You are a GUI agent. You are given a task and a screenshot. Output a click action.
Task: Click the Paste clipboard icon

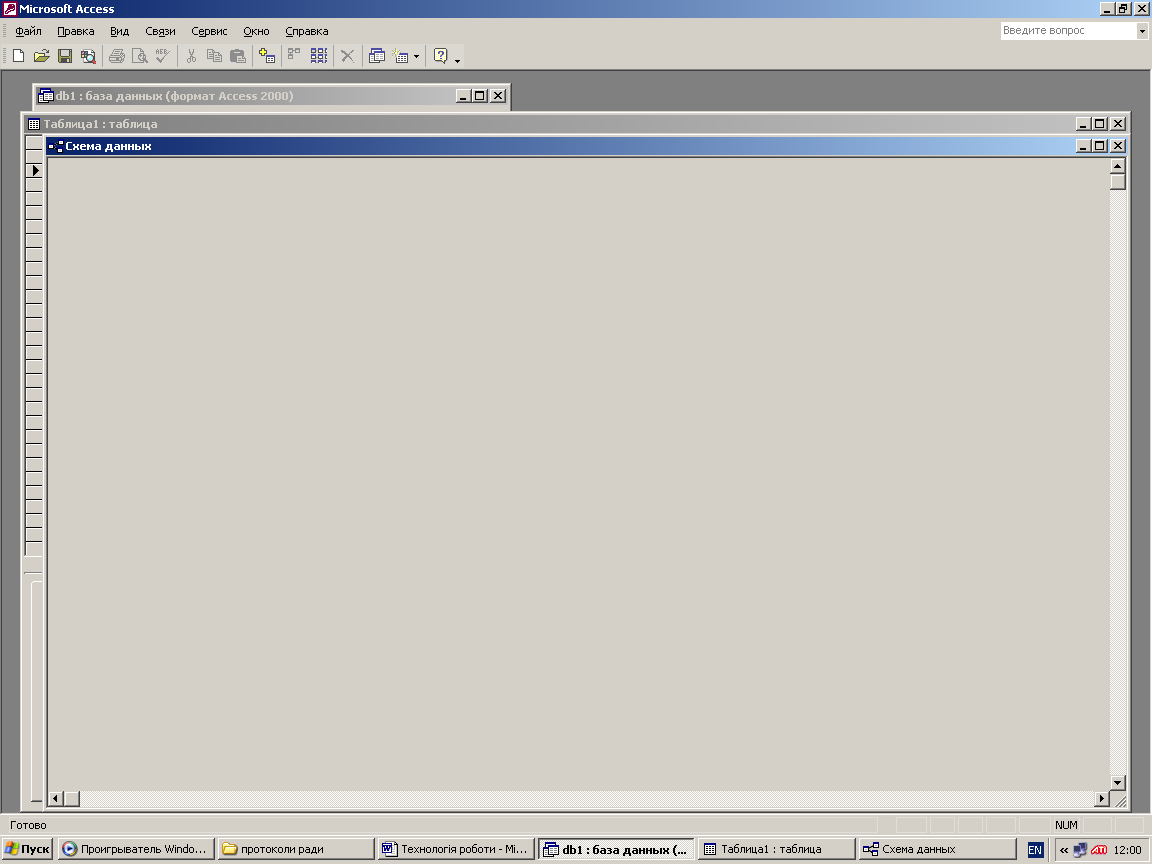pos(237,56)
